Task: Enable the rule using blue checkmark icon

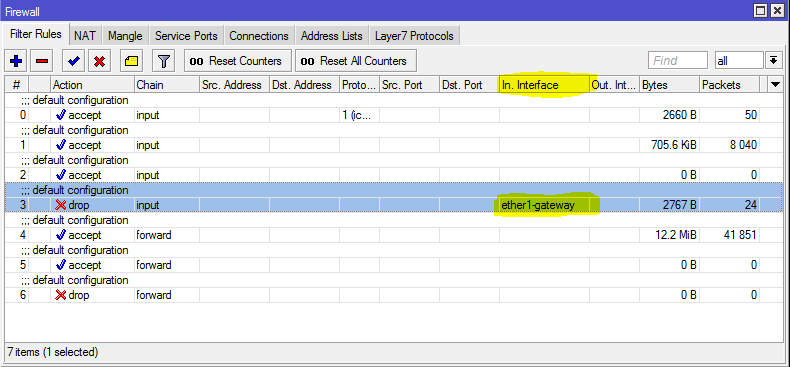Action: (74, 61)
